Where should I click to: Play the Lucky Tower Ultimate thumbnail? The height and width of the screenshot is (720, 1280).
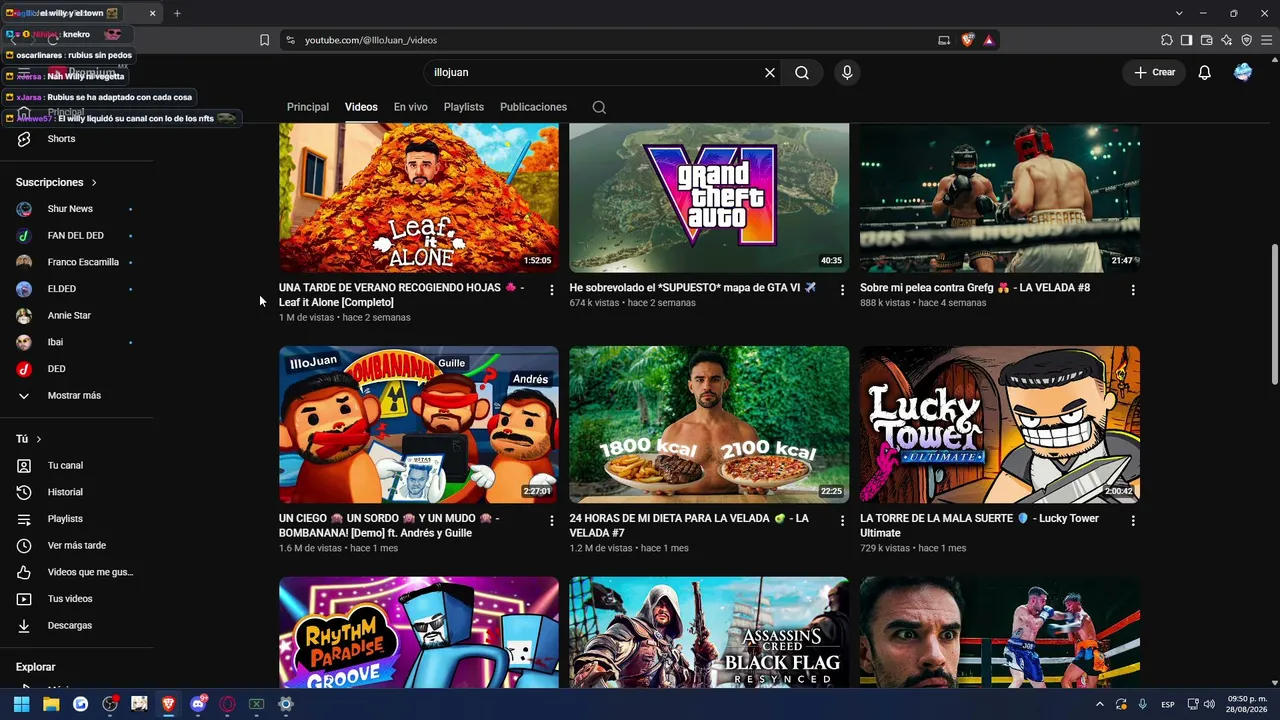(x=1000, y=425)
